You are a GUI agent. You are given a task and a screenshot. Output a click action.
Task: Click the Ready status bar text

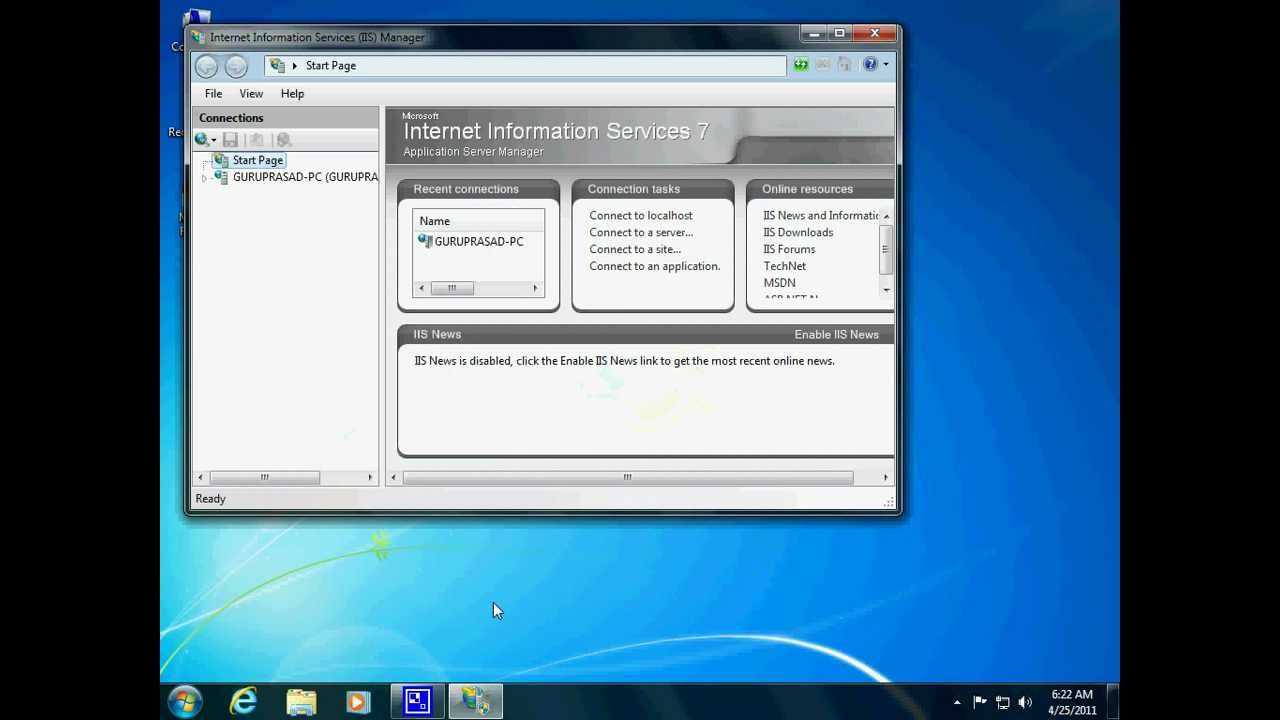[211, 499]
